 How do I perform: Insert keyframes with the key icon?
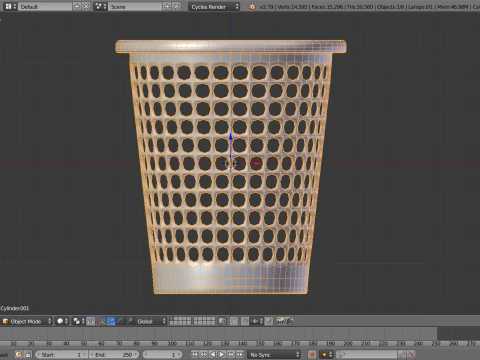tap(402, 354)
